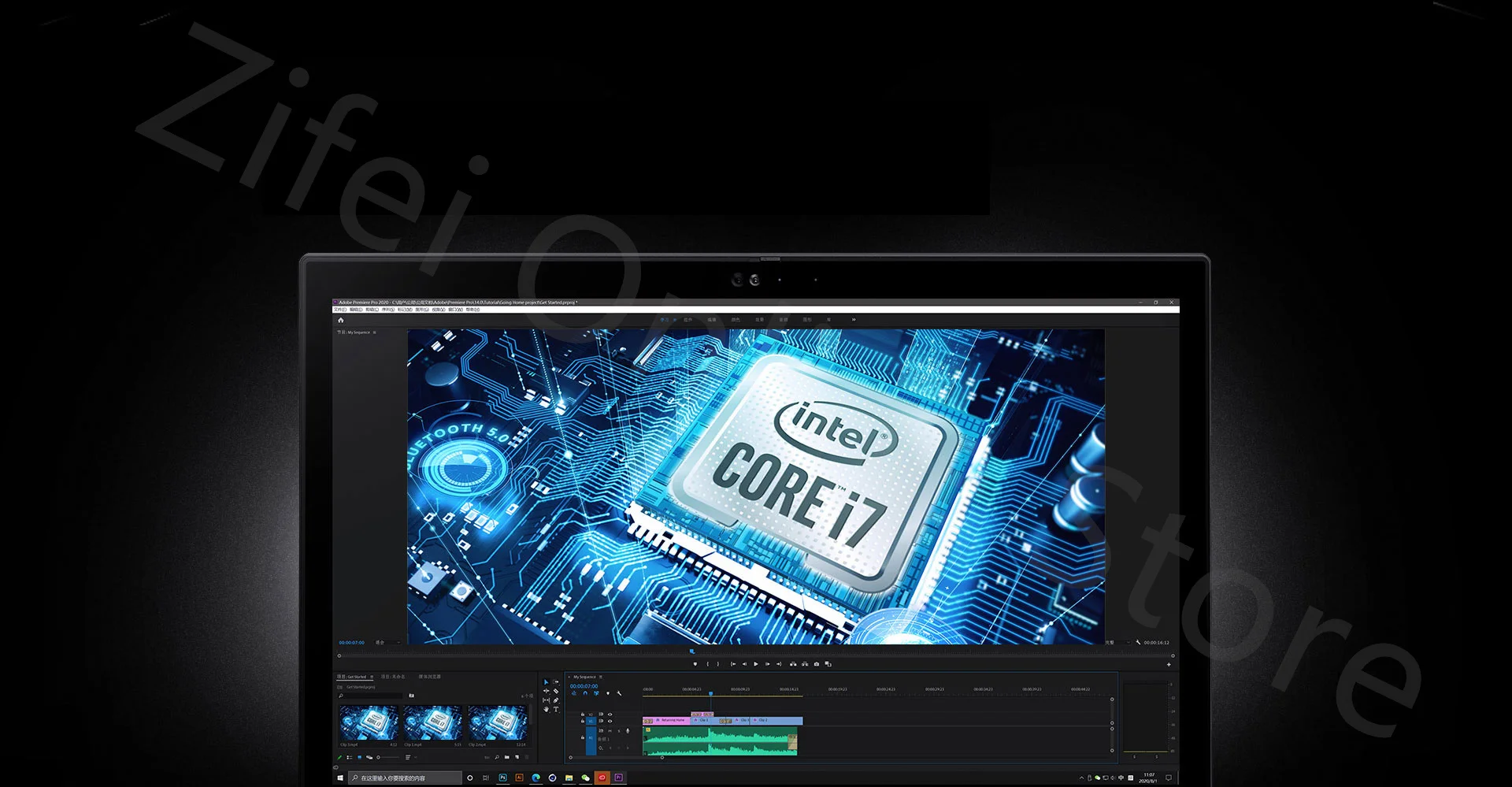Show hidden system tray icons
The image size is (1512, 787).
pos(1081,778)
